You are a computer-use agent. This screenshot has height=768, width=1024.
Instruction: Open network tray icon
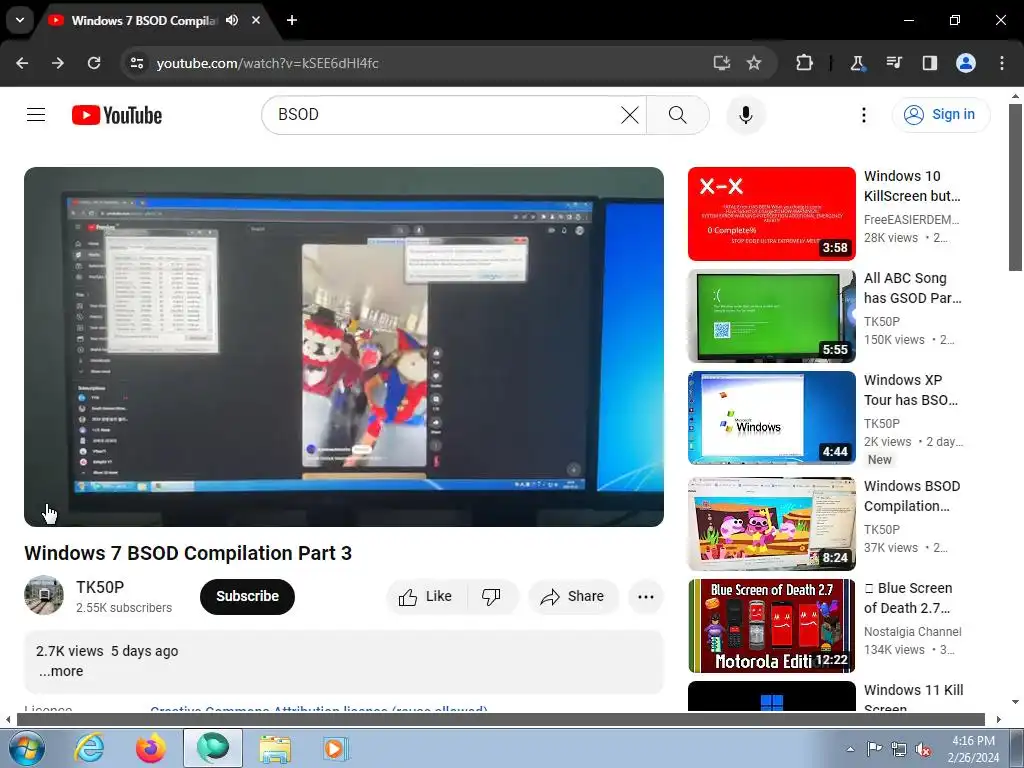click(x=899, y=749)
